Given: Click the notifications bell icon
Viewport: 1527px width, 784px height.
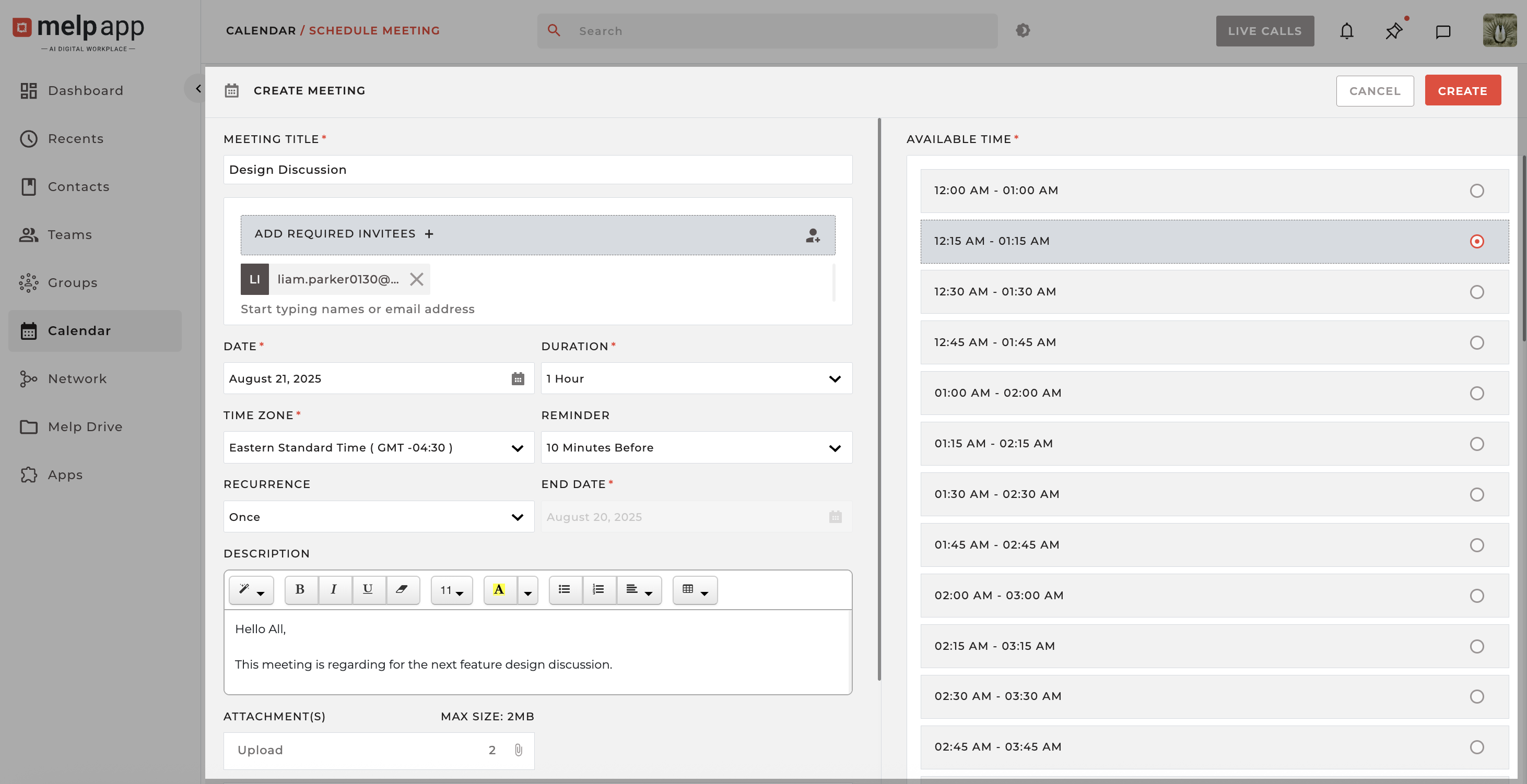Looking at the screenshot, I should pos(1346,31).
